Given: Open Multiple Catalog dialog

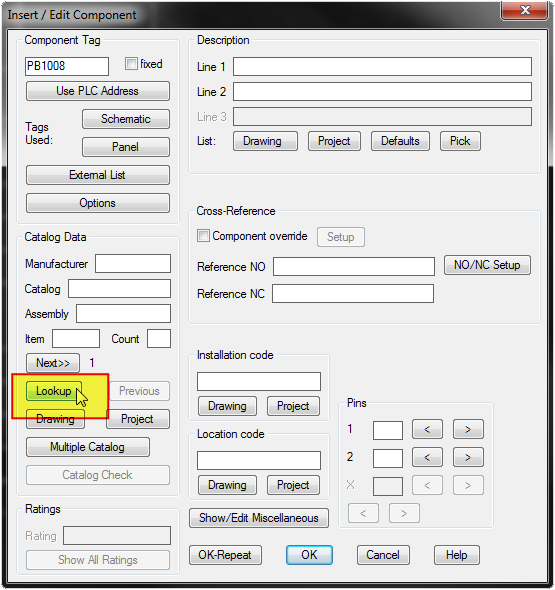Looking at the screenshot, I should point(88,447).
